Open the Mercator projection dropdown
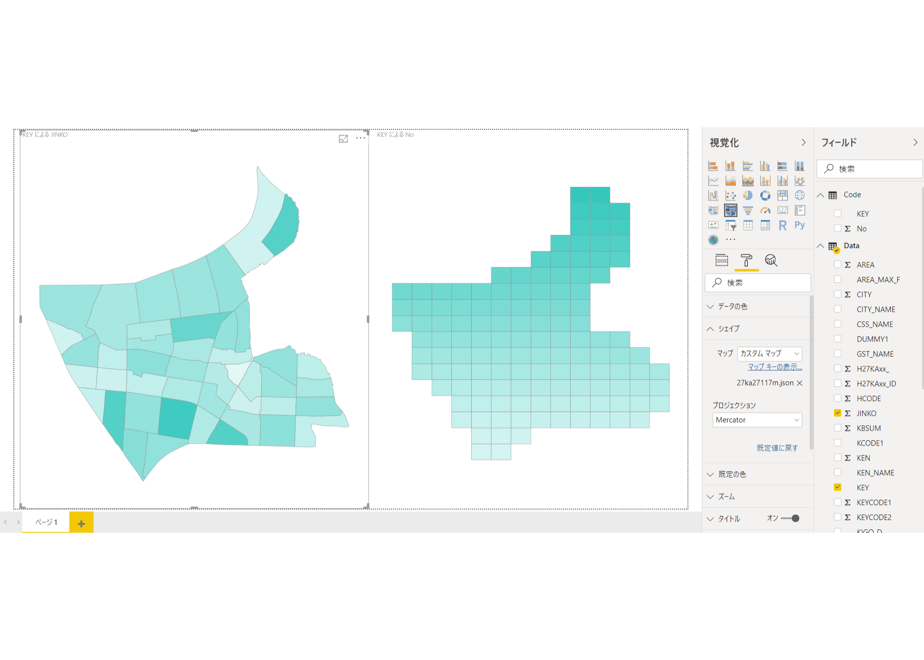The image size is (924, 660). (757, 420)
